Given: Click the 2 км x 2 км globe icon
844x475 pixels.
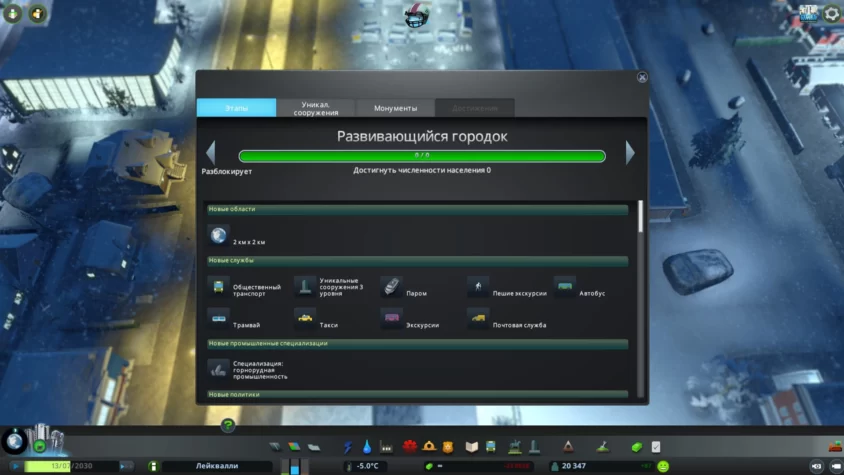Looking at the screenshot, I should (x=219, y=235).
